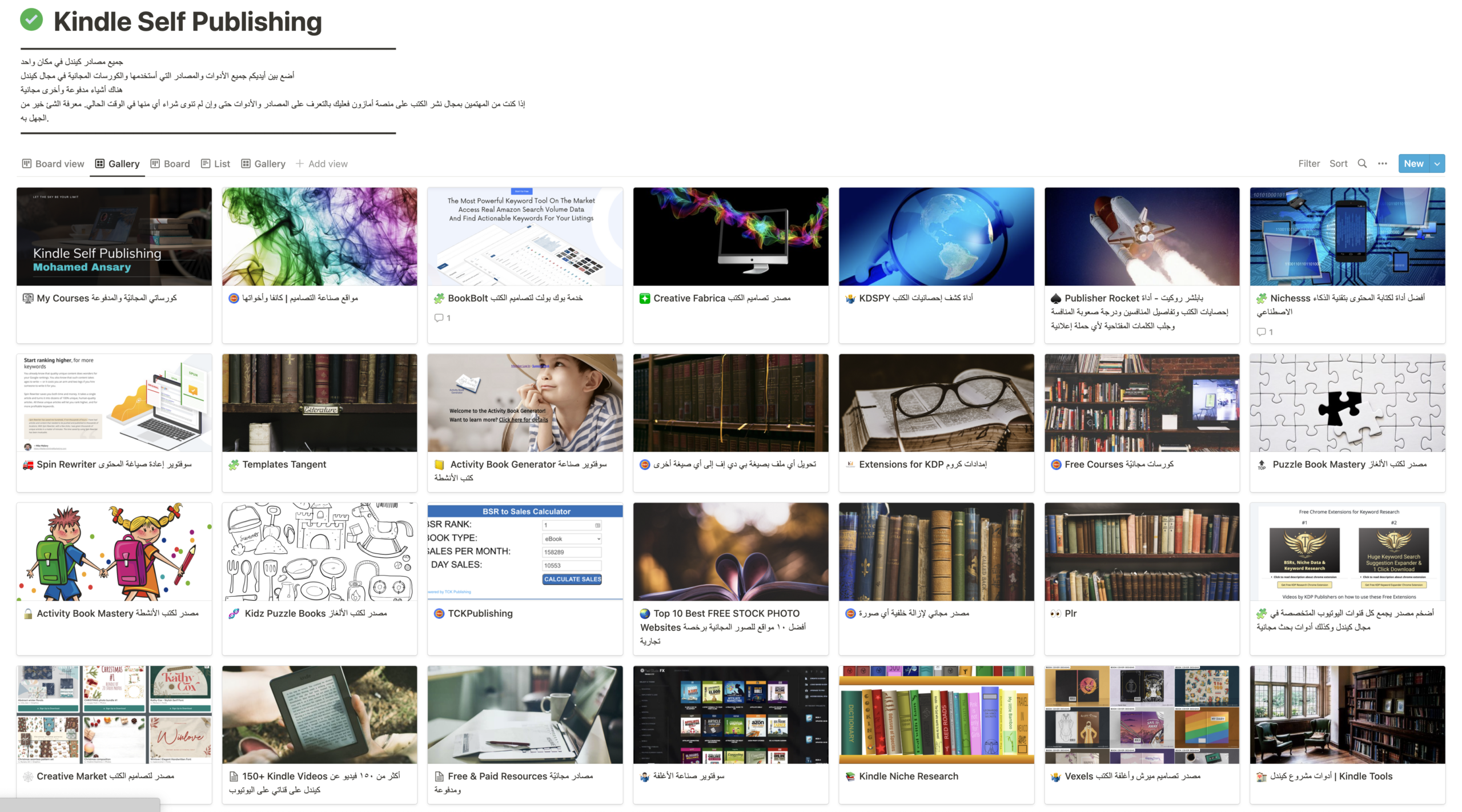The height and width of the screenshot is (812, 1462).
Task: Open comment bubble on Nichesss card
Action: coord(1261,332)
